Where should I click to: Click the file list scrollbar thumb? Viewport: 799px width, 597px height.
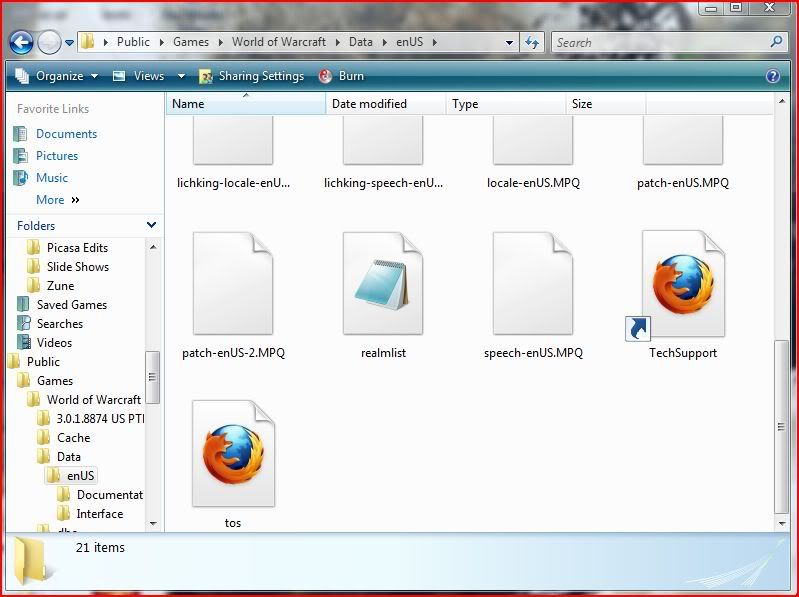pos(782,427)
